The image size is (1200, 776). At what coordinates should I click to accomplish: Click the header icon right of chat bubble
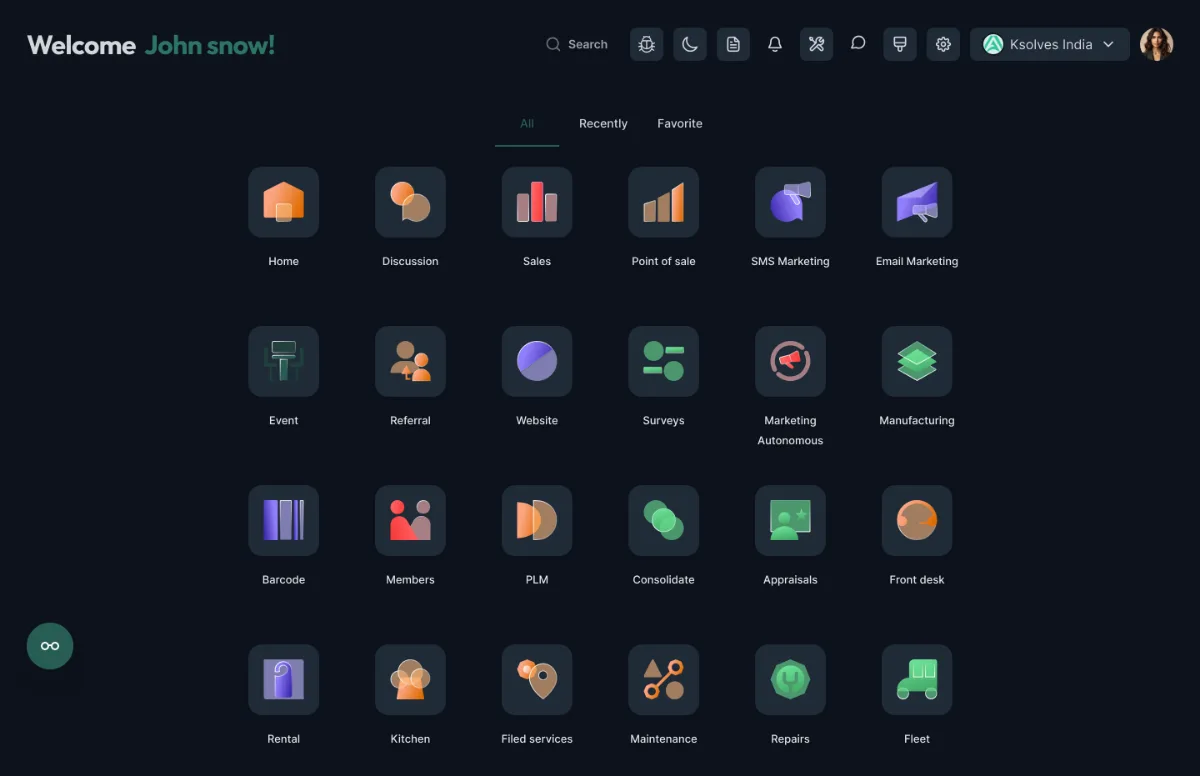tap(900, 44)
